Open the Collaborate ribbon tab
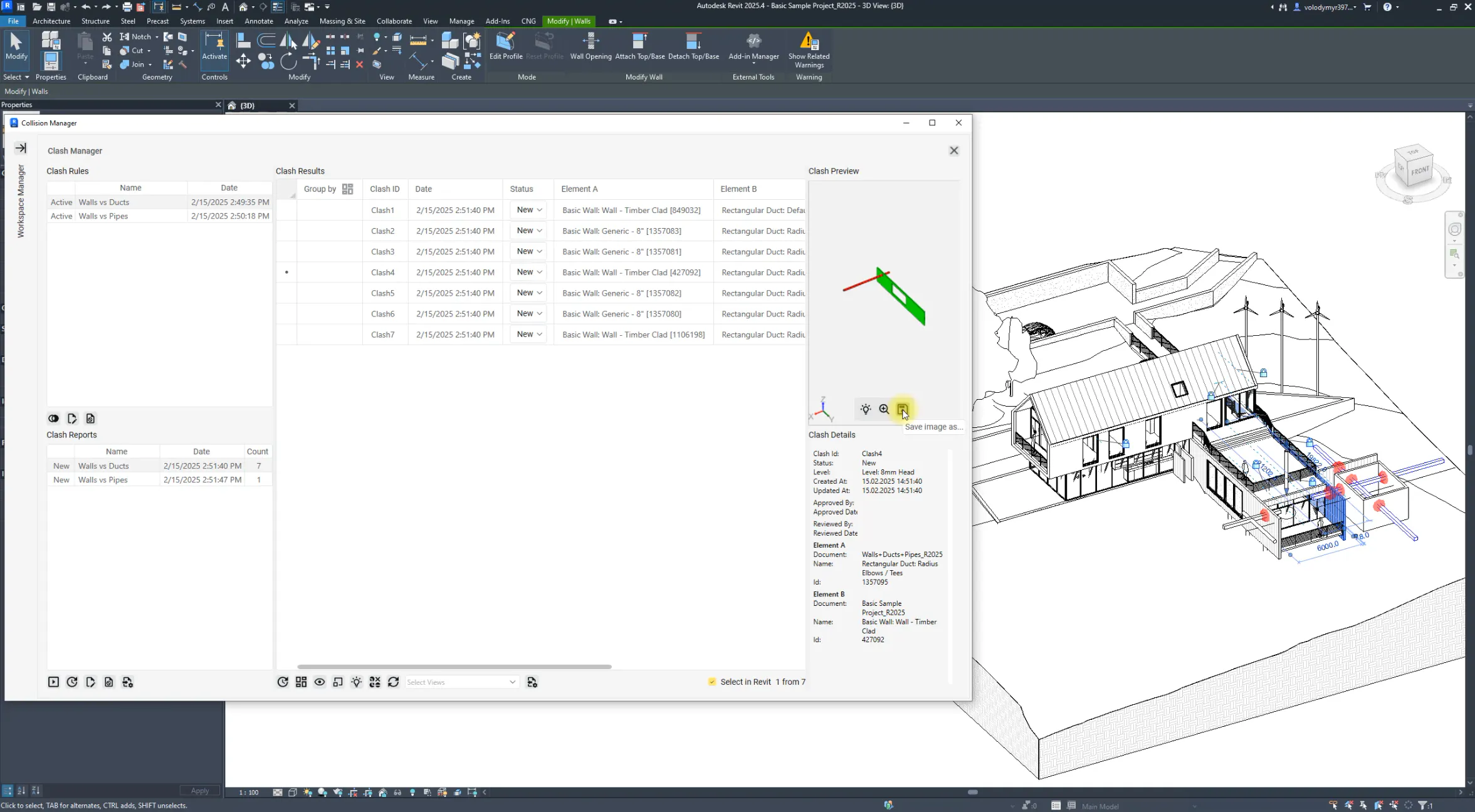Viewport: 1475px width, 812px height. [x=394, y=21]
